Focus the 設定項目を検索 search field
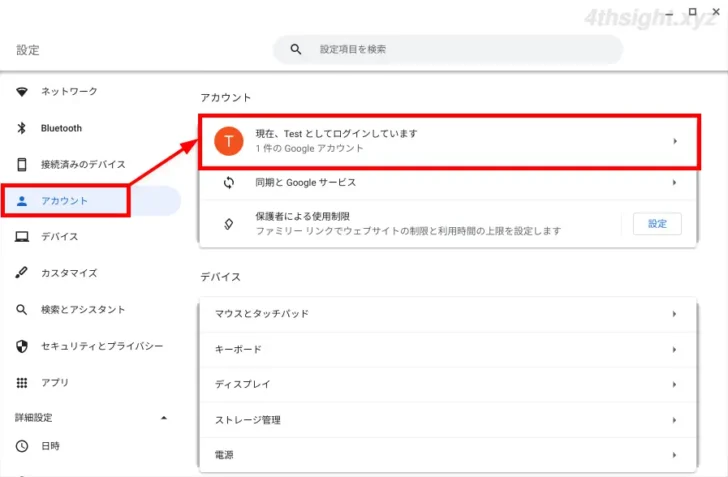This screenshot has width=728, height=477. [448, 49]
